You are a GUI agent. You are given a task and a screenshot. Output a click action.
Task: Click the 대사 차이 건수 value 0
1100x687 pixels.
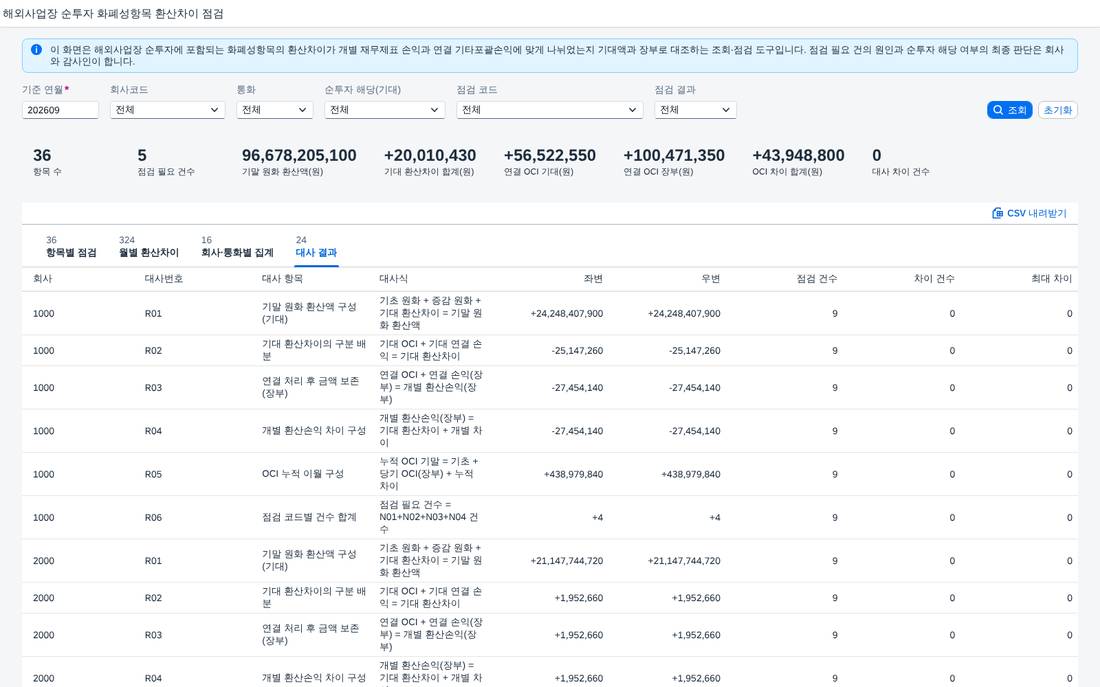click(x=876, y=155)
